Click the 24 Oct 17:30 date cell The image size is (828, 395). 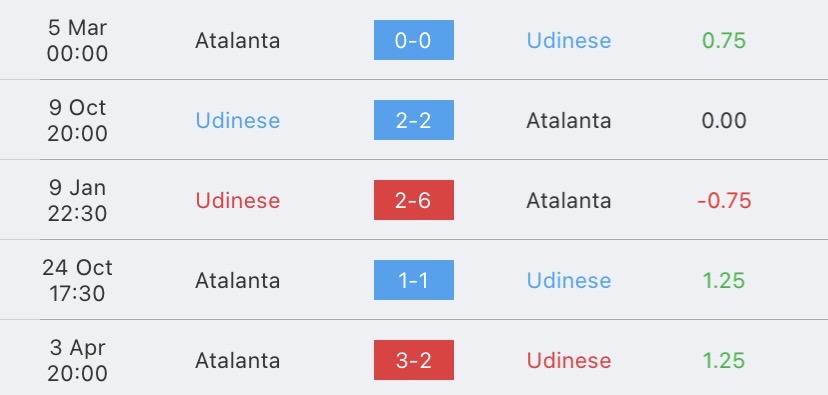pos(77,280)
